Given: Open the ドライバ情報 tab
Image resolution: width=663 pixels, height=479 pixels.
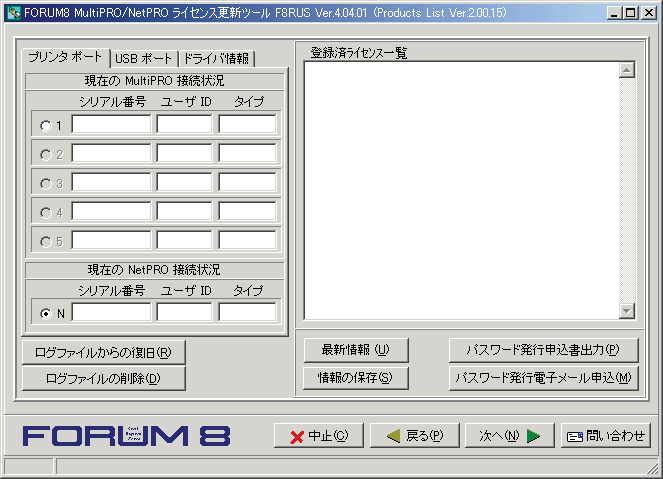Looking at the screenshot, I should tap(216, 58).
